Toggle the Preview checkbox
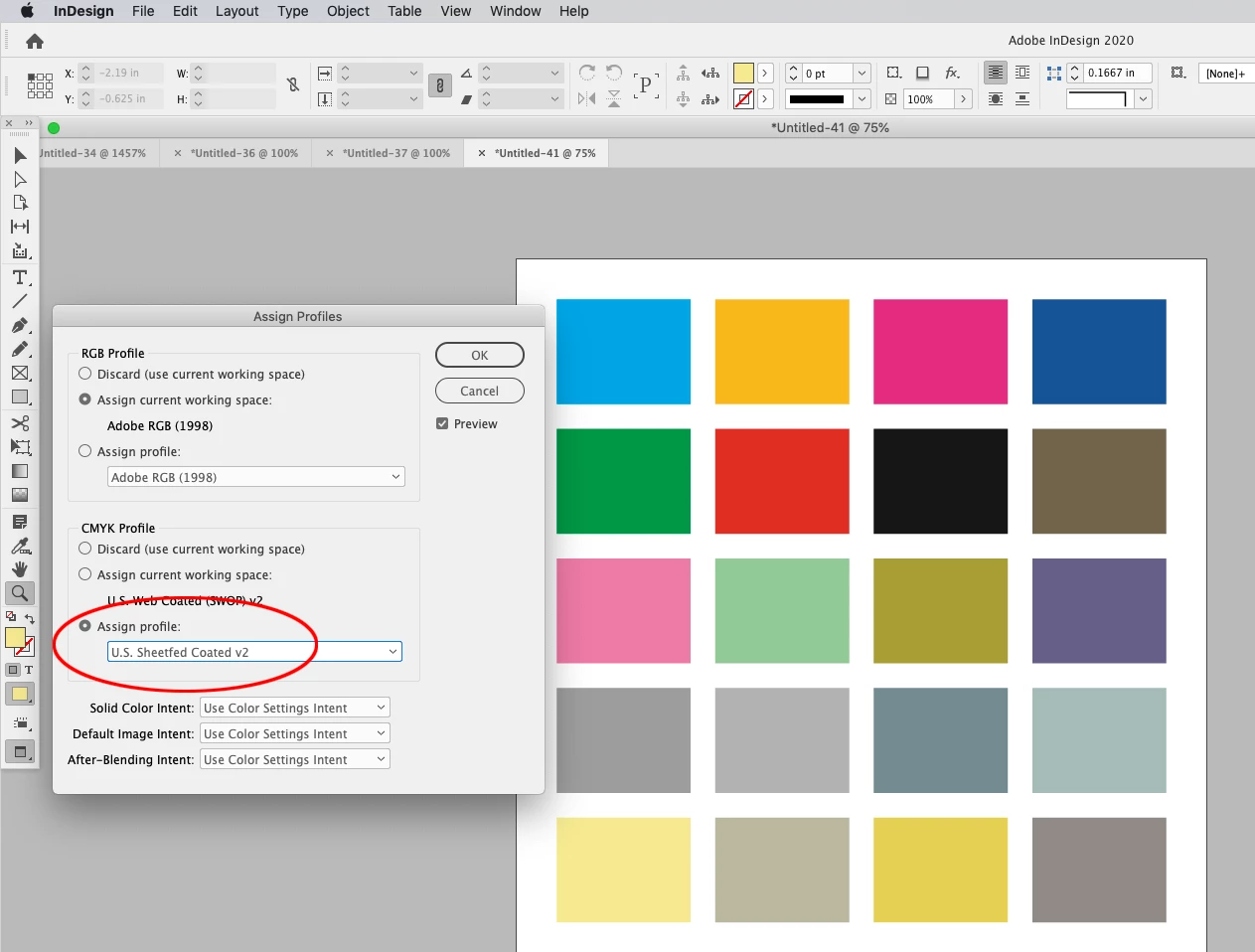 point(442,424)
